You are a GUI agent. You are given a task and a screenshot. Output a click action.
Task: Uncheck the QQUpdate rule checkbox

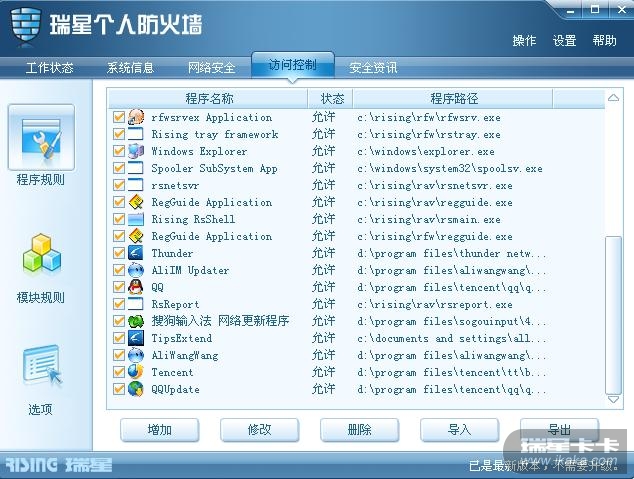(119, 389)
